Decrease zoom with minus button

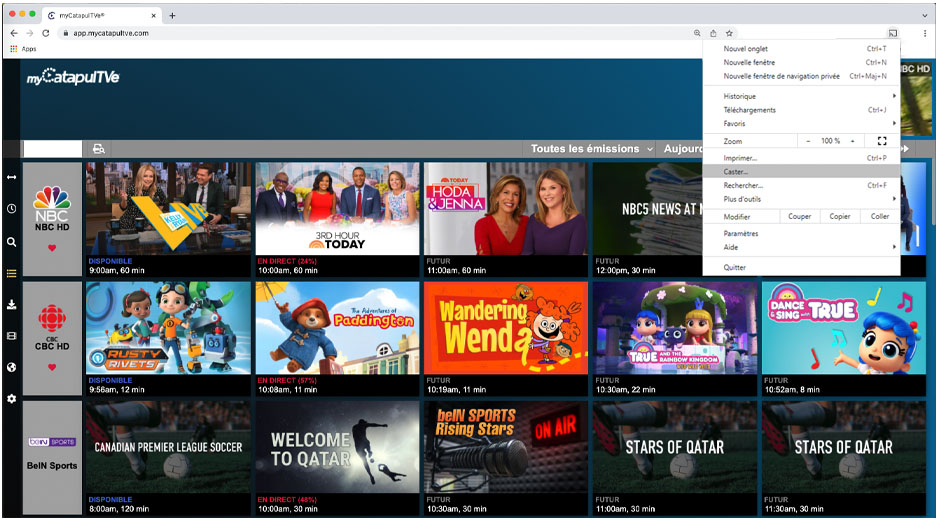click(x=808, y=141)
